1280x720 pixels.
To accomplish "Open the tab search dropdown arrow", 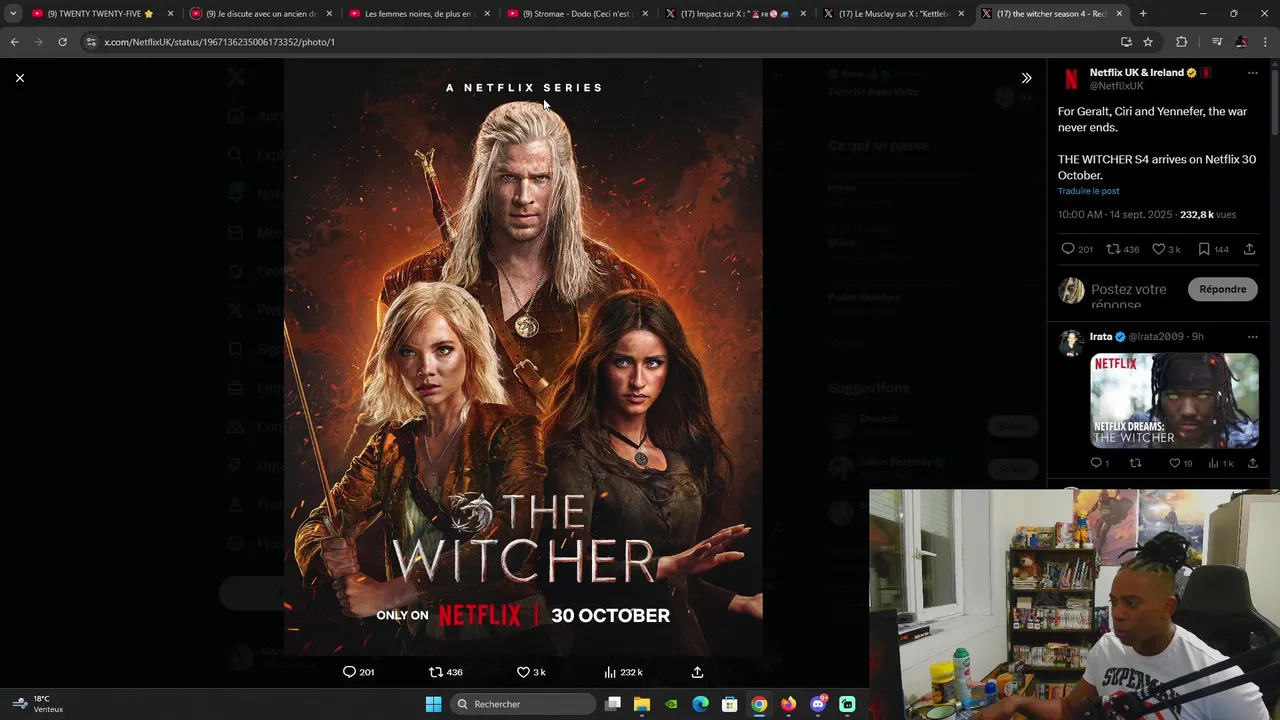I will [12, 14].
